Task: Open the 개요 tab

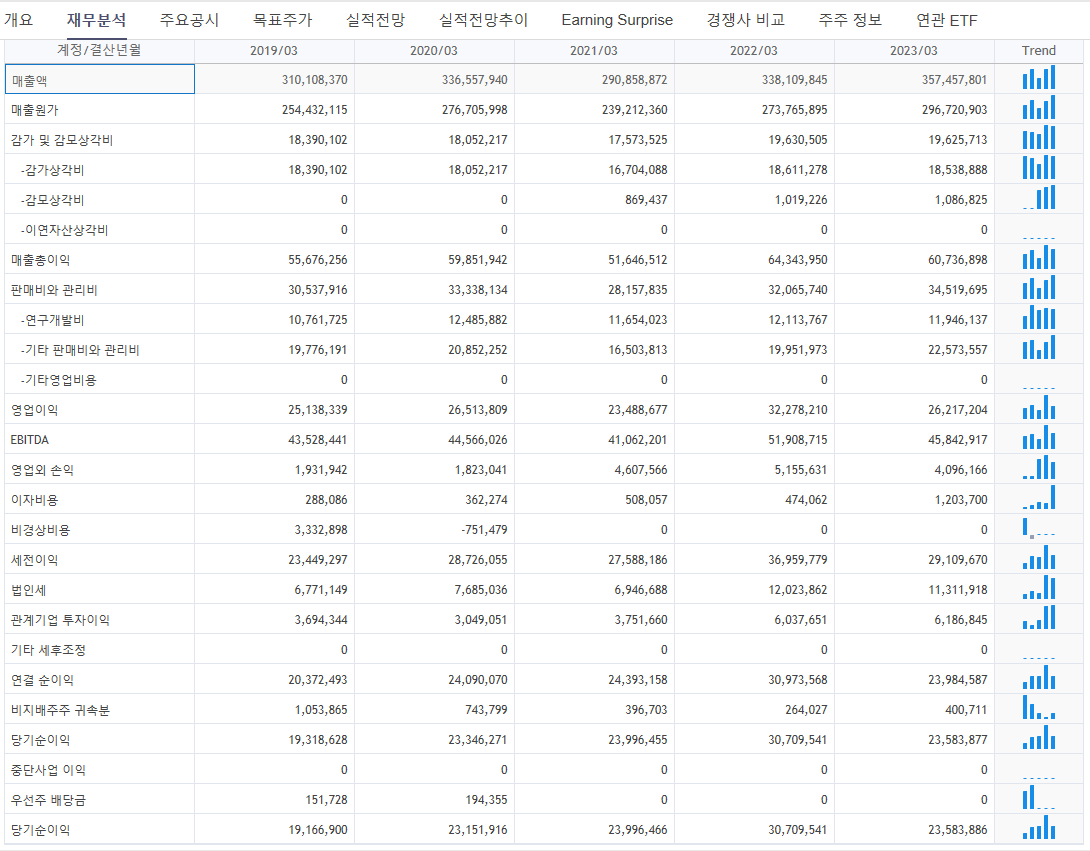Action: click(x=18, y=20)
